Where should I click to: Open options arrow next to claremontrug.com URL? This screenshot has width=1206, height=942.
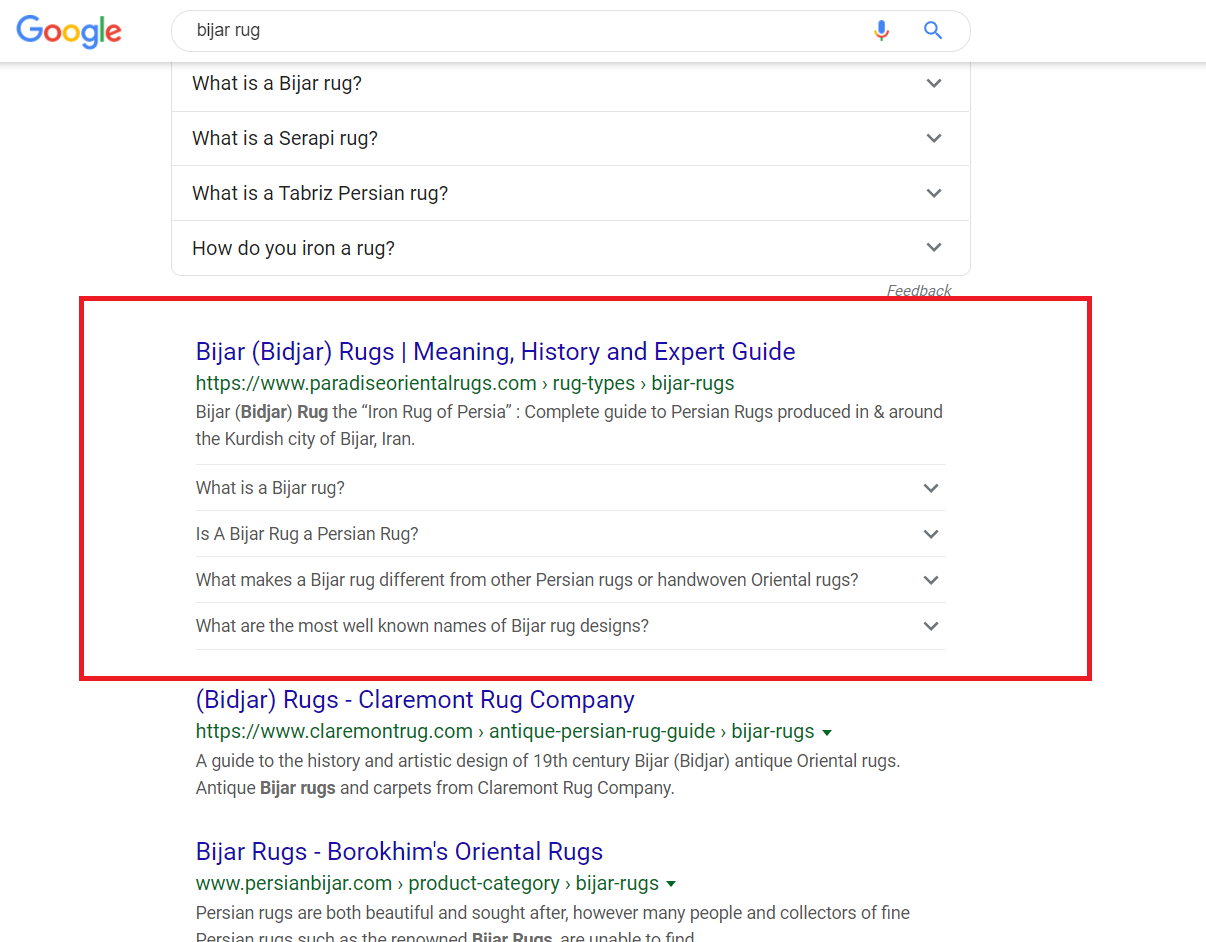[827, 732]
